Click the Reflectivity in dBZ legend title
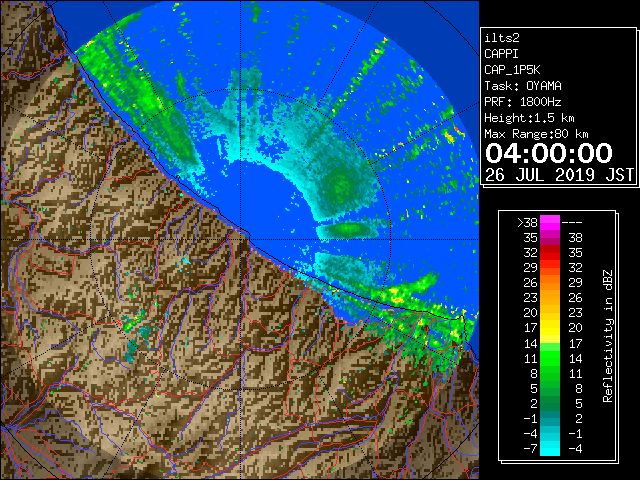This screenshot has height=480, width=640. pos(608,336)
